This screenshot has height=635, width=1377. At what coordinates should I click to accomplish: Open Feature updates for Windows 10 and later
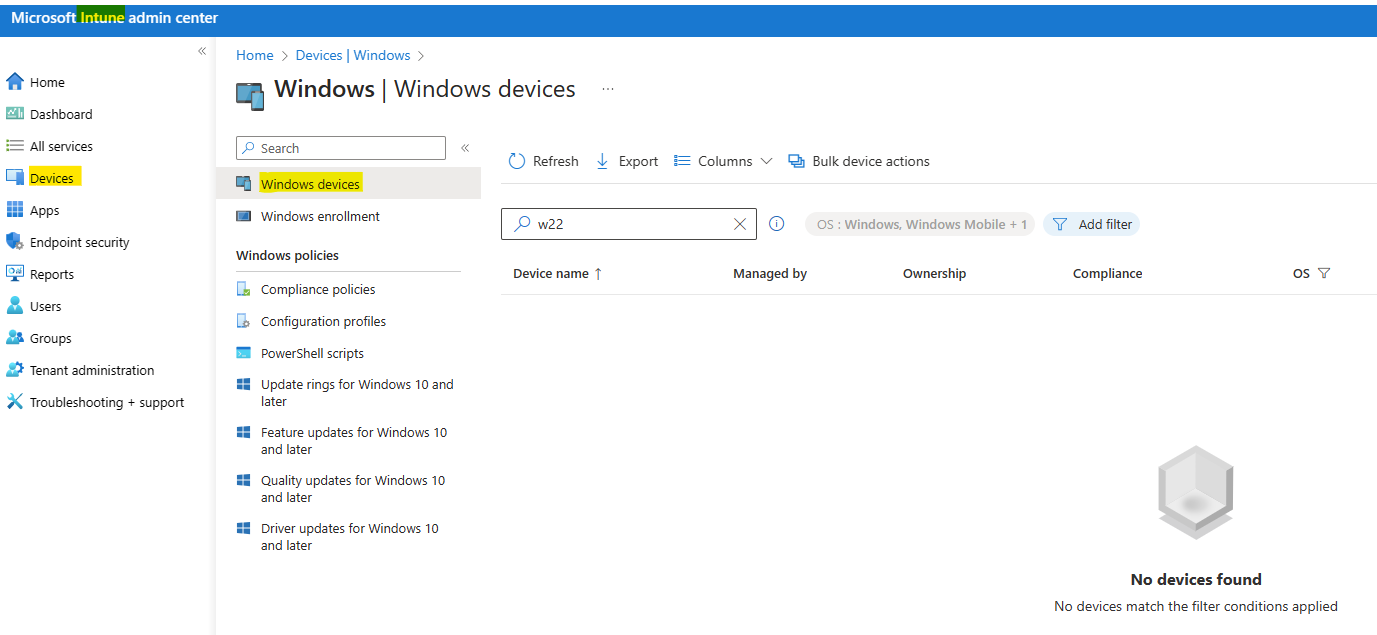click(354, 440)
